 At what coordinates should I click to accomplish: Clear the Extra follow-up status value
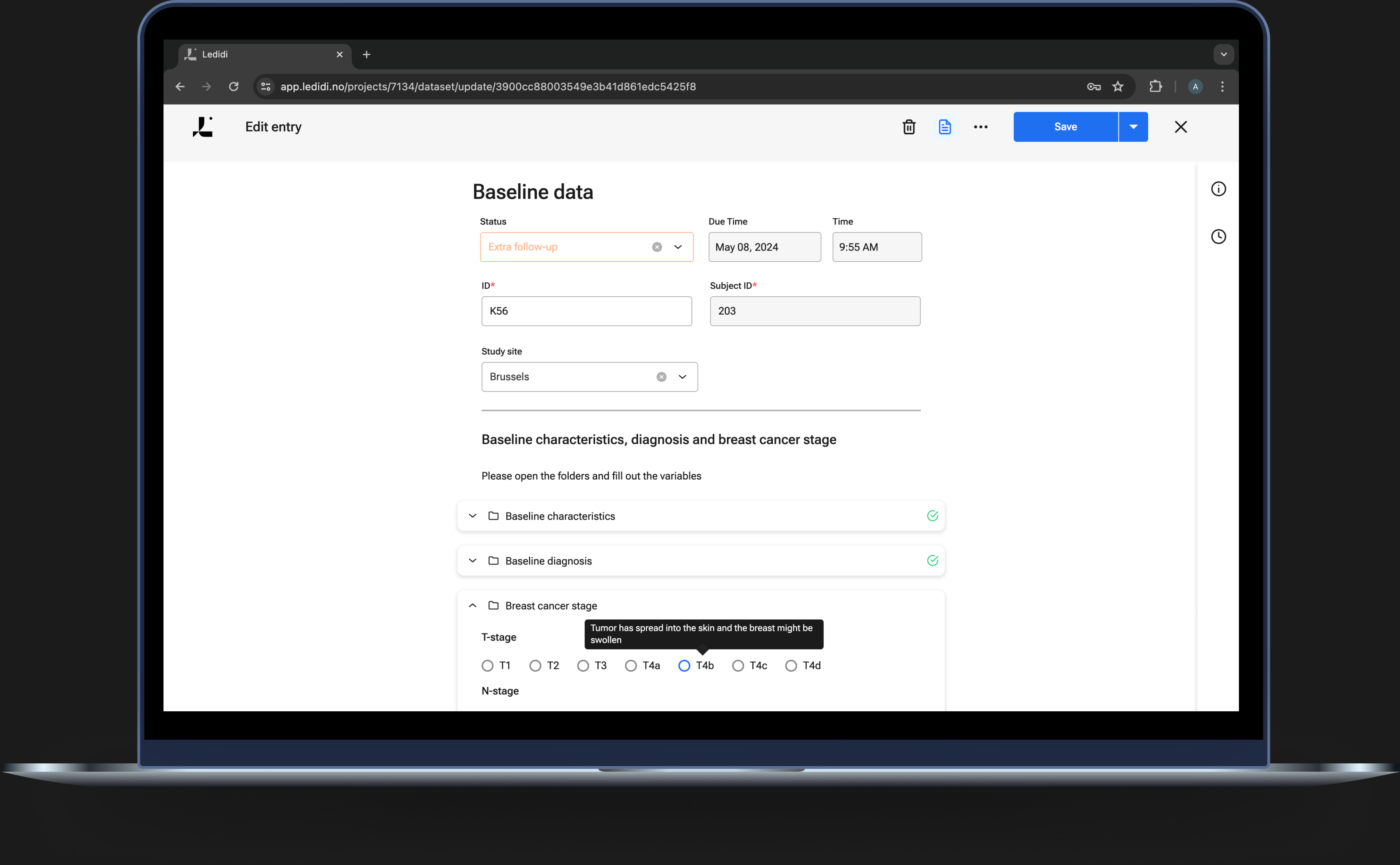(x=656, y=247)
